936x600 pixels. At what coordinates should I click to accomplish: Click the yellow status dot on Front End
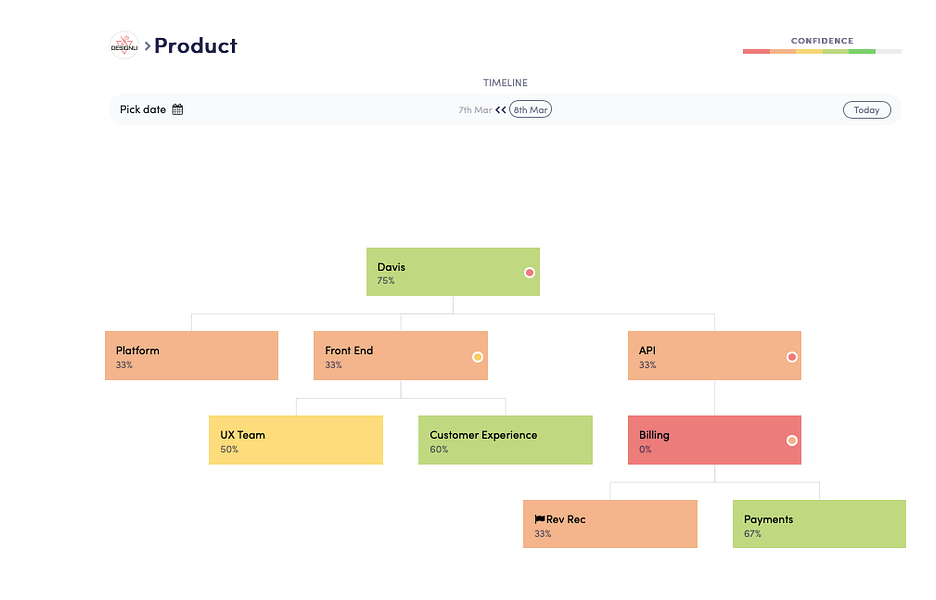pyautogui.click(x=478, y=357)
